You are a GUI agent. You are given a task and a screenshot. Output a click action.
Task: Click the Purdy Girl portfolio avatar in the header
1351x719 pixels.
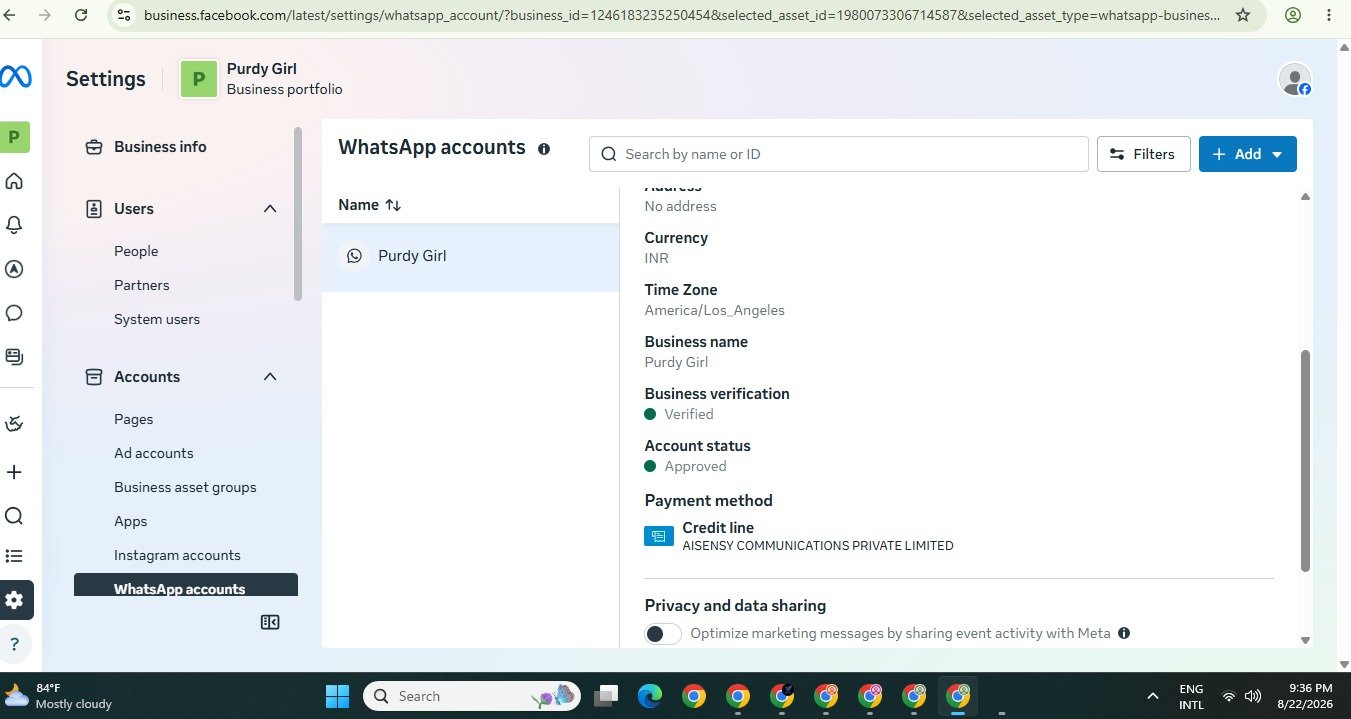[x=199, y=79]
